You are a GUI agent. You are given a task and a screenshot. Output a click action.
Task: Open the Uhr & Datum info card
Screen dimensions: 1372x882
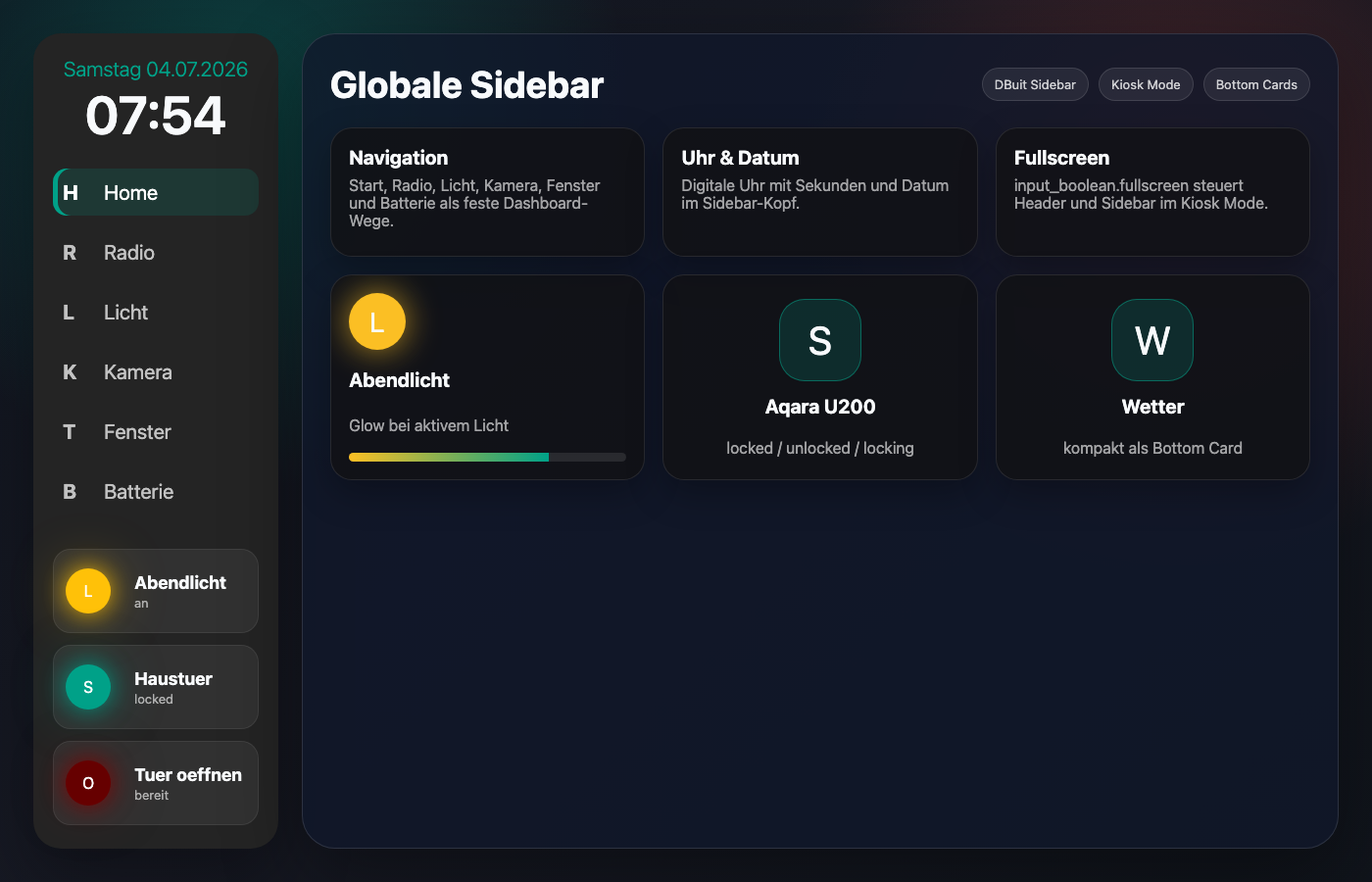pyautogui.click(x=820, y=192)
